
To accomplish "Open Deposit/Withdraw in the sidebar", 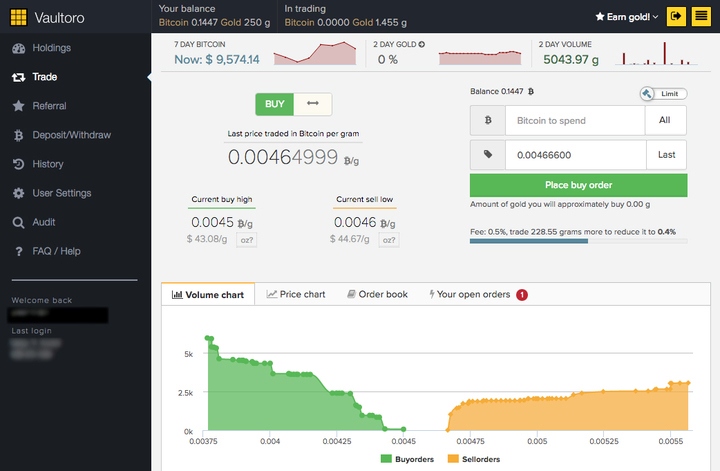I will tap(71, 135).
